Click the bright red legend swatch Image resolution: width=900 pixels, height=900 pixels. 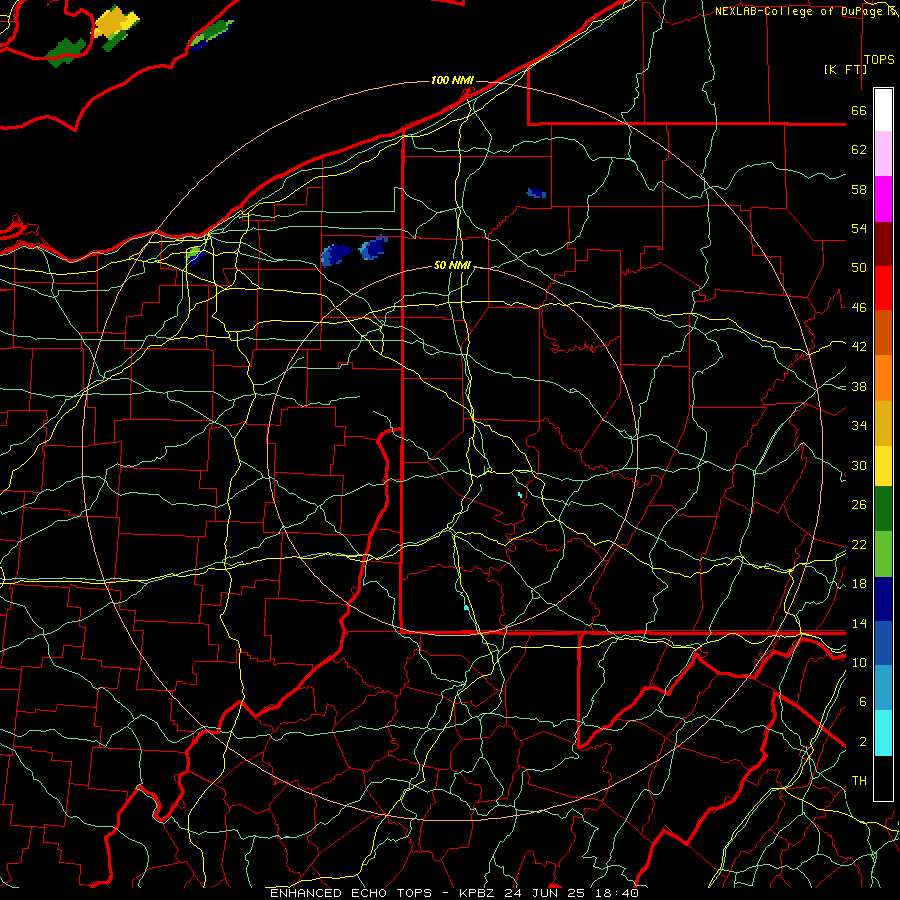883,288
